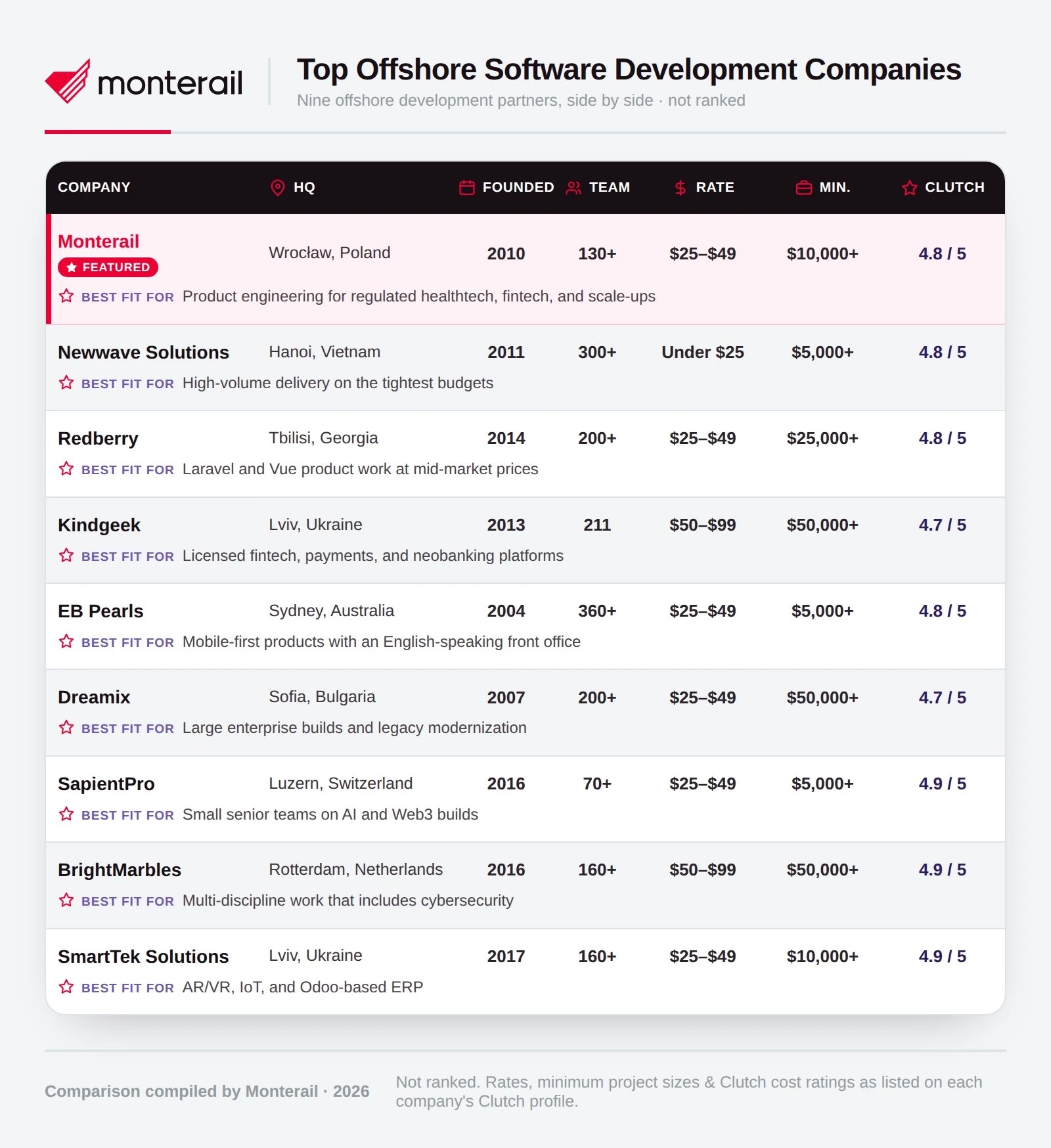Click the star icon in Kindgeek's best-fit row
Image resolution: width=1051 pixels, height=1148 pixels.
tap(66, 556)
